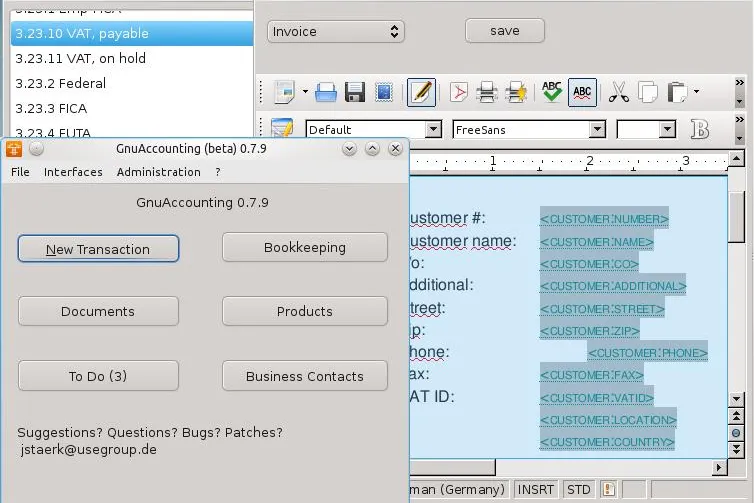
Task: Click the <CUSTOMER:ADDITIONAL> placeholder field
Action: pos(613,286)
